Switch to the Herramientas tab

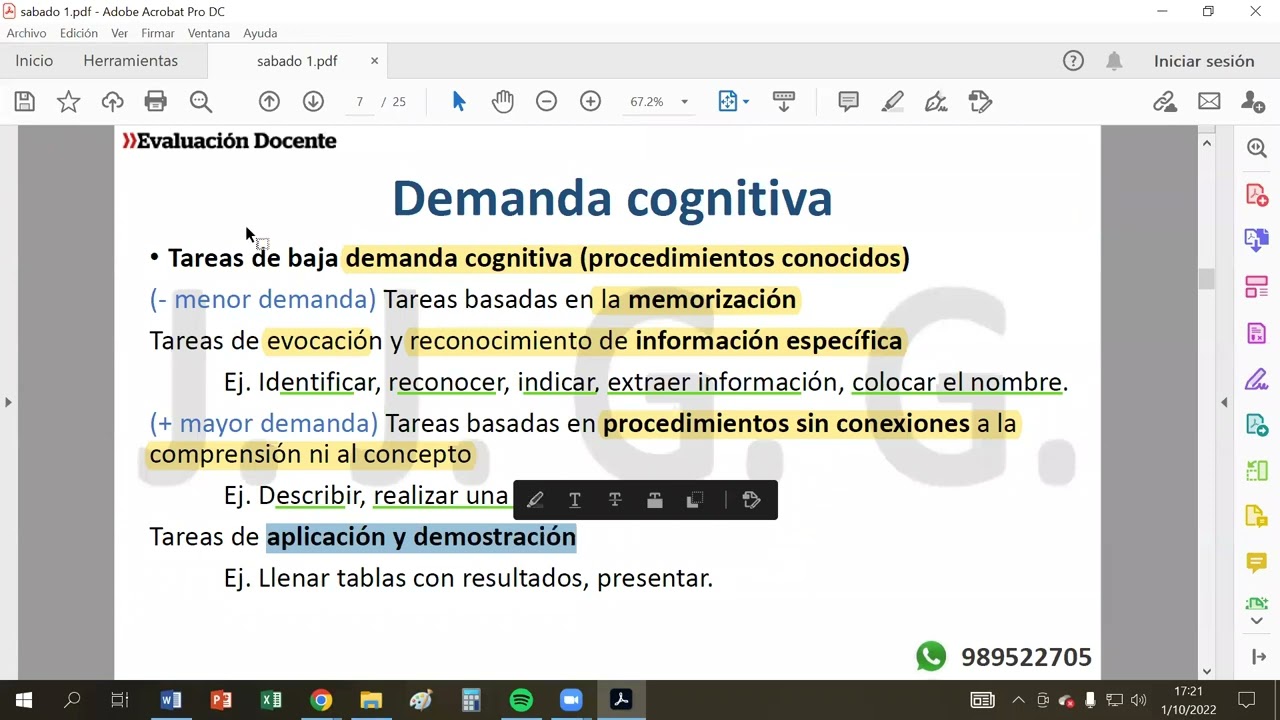pyautogui.click(x=130, y=61)
